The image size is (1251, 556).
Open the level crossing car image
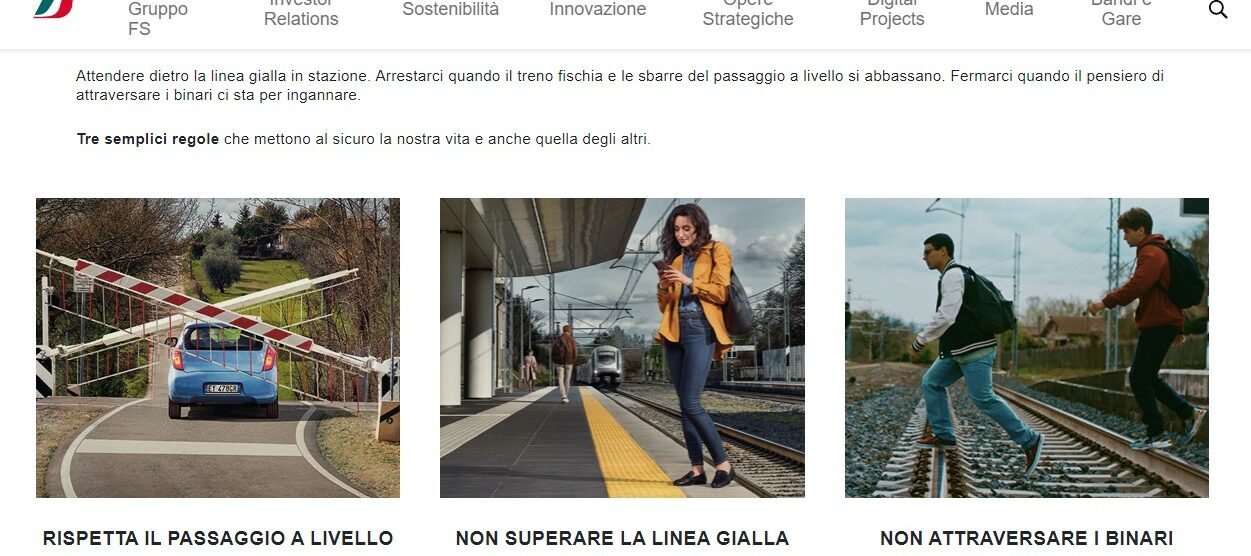click(218, 348)
